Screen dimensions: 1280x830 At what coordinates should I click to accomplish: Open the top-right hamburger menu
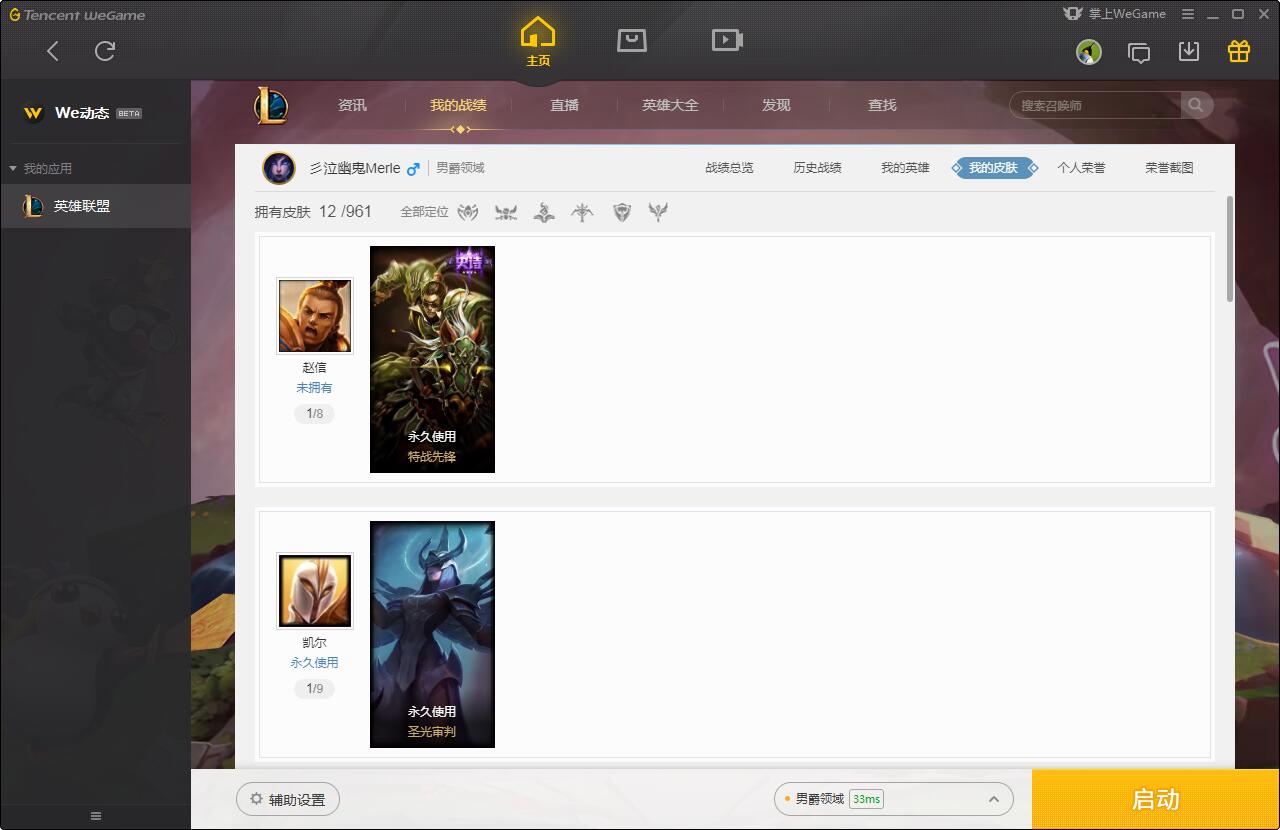(x=1188, y=14)
